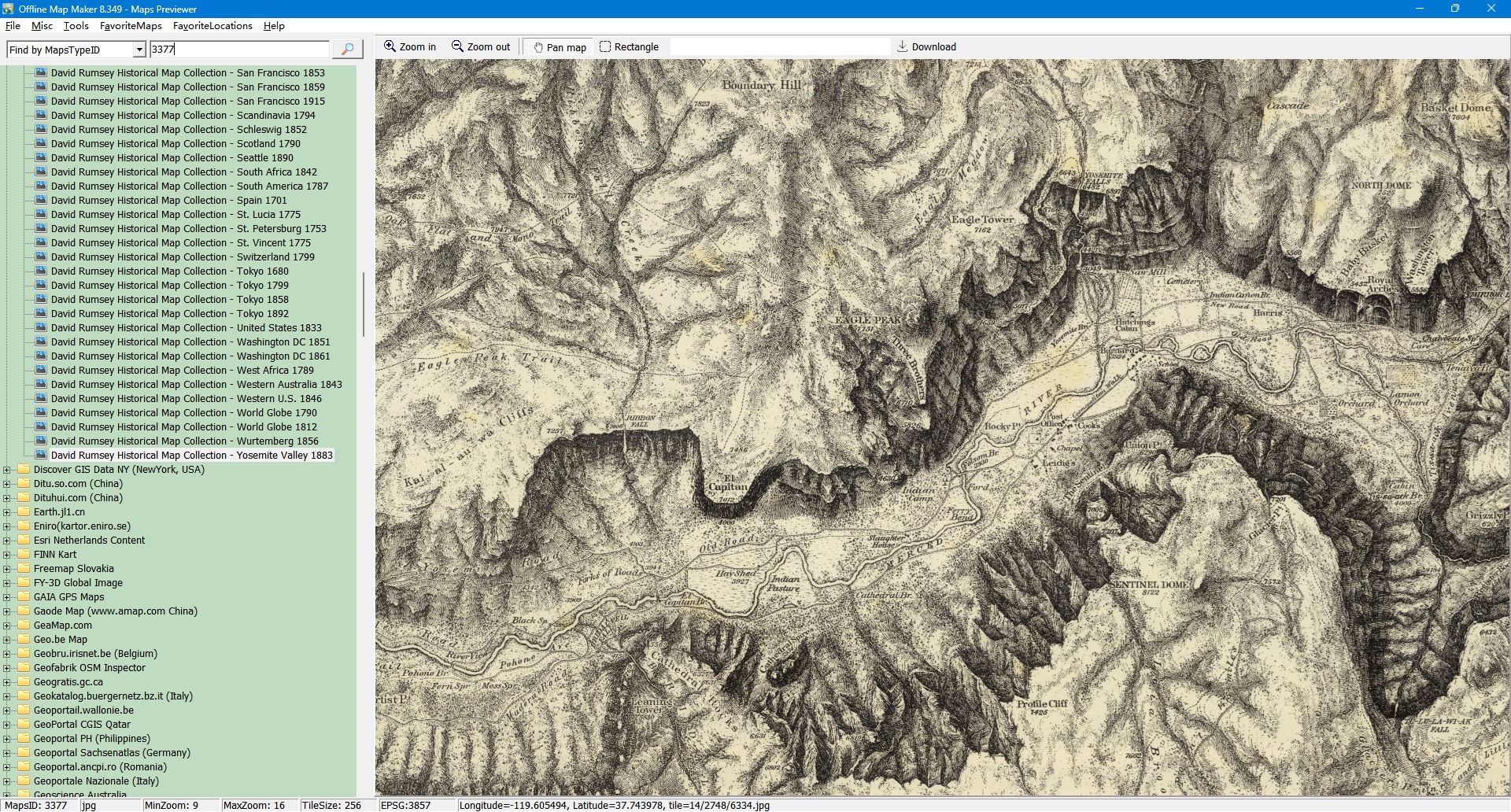Open the FavoriteMaps menu

131,26
